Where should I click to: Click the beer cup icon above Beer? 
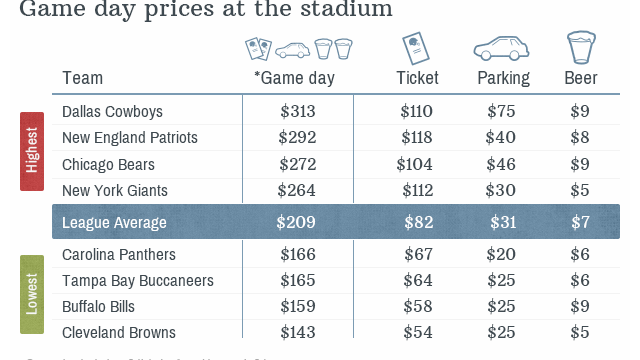click(581, 47)
